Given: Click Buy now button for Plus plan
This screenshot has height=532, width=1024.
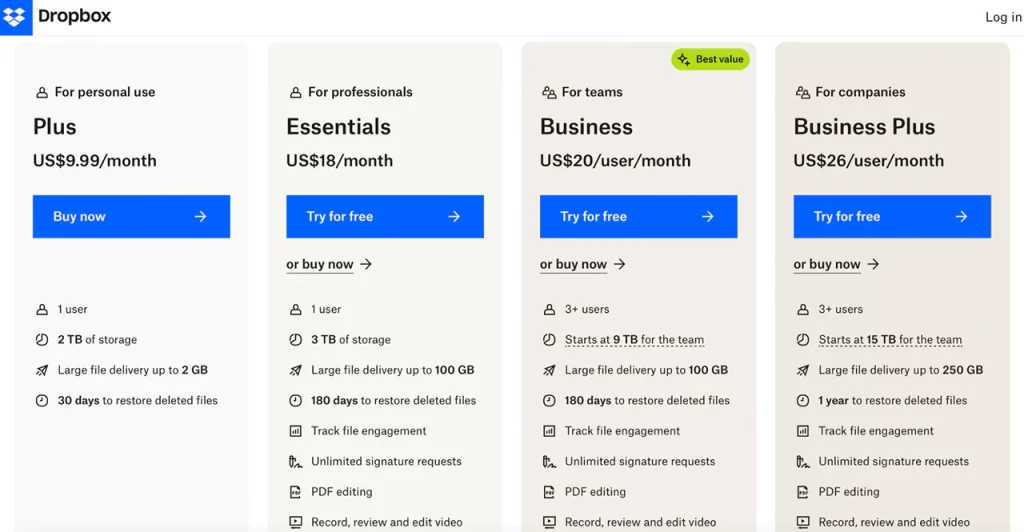Looking at the screenshot, I should point(131,216).
